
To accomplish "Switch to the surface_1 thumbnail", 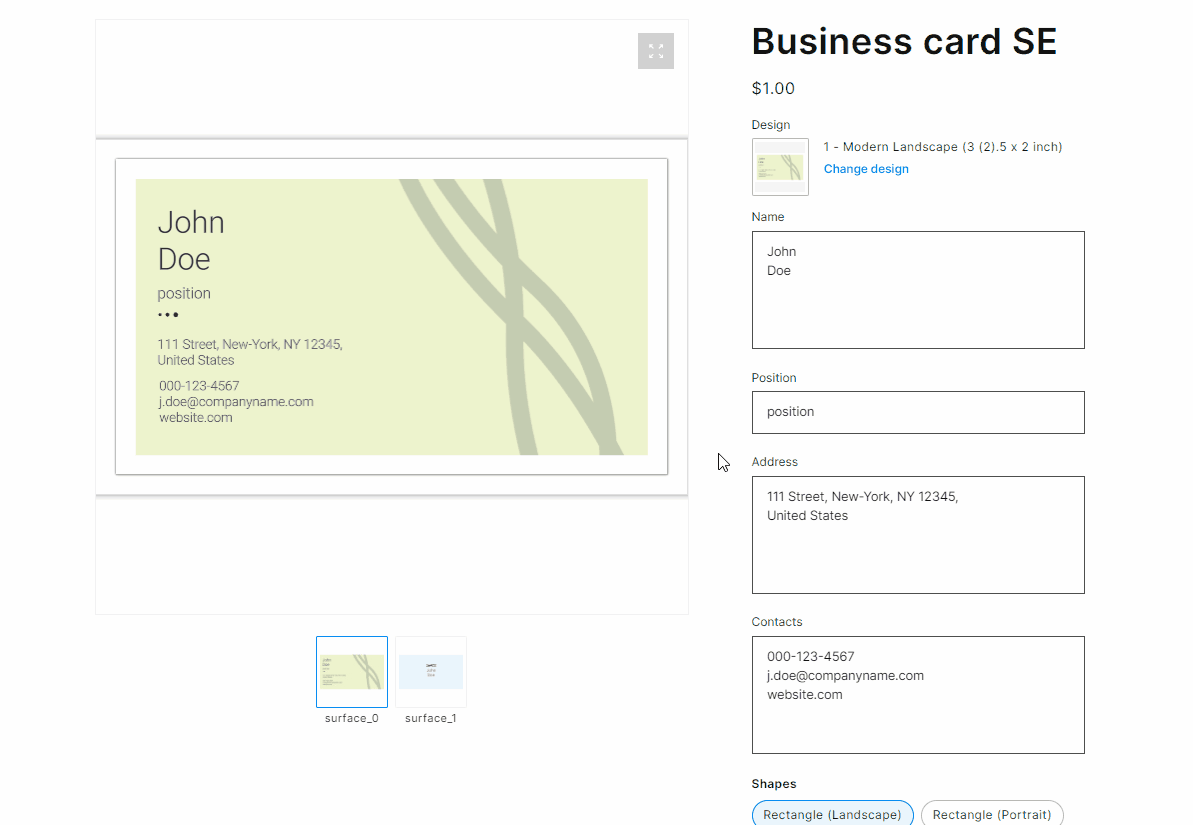I will [431, 672].
